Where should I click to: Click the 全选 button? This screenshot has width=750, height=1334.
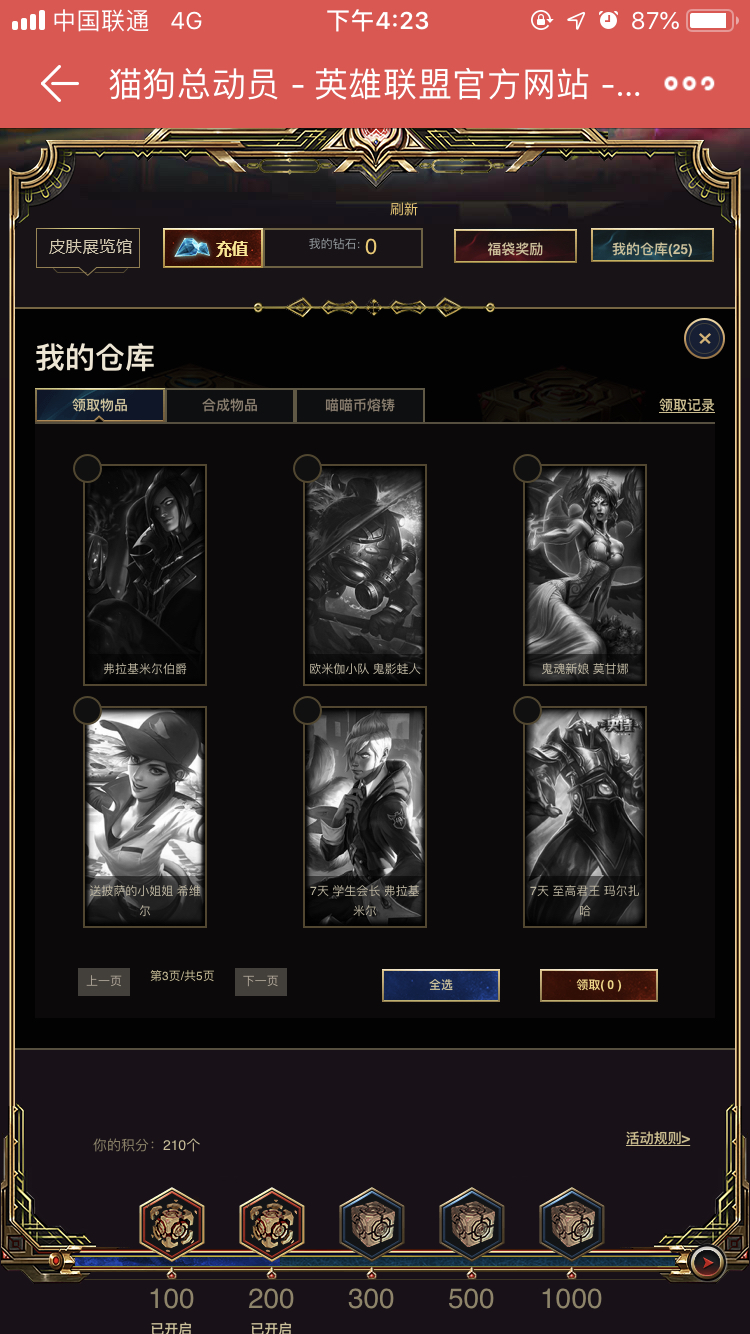[441, 985]
